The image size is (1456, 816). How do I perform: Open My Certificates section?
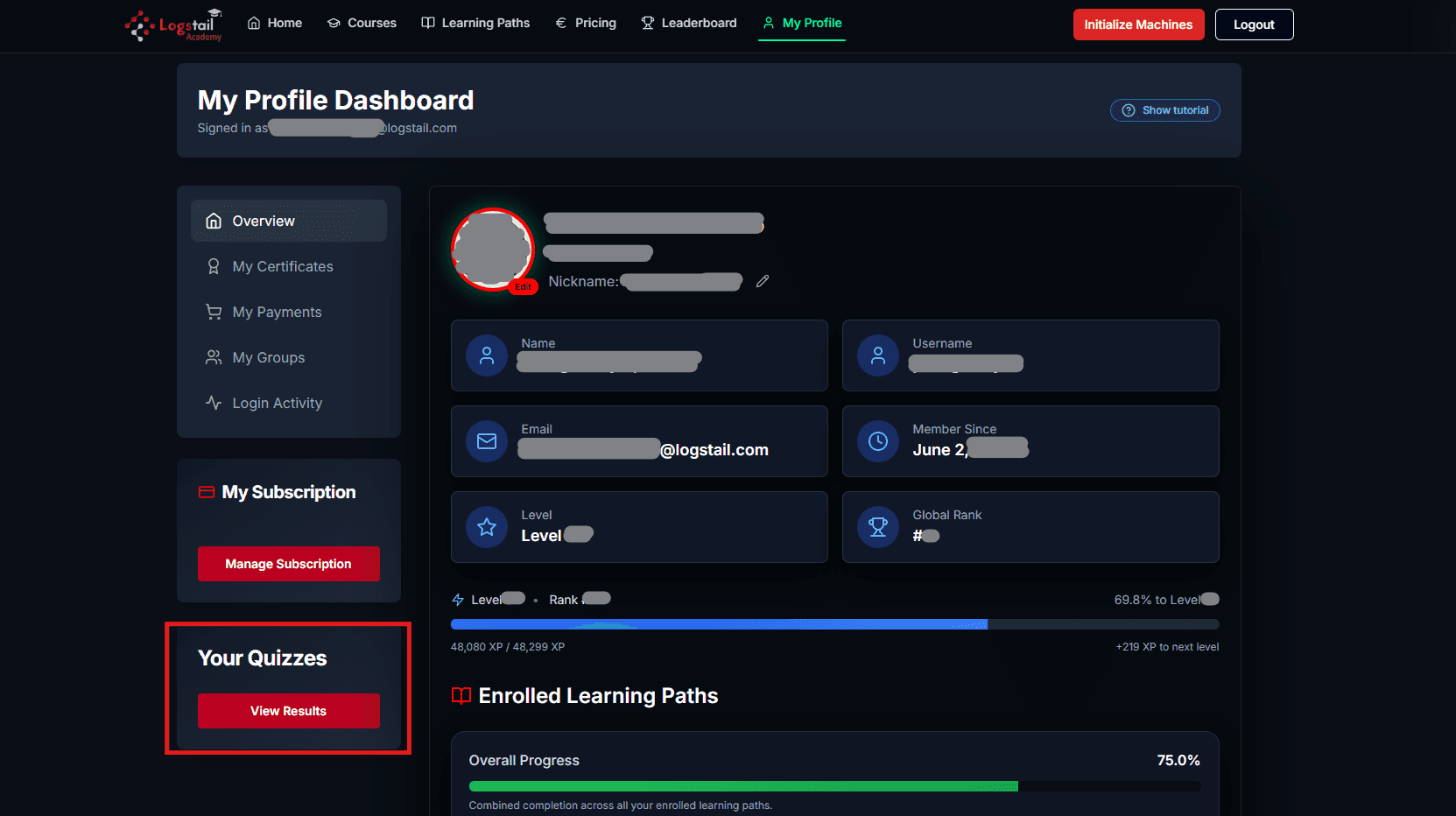[289, 266]
